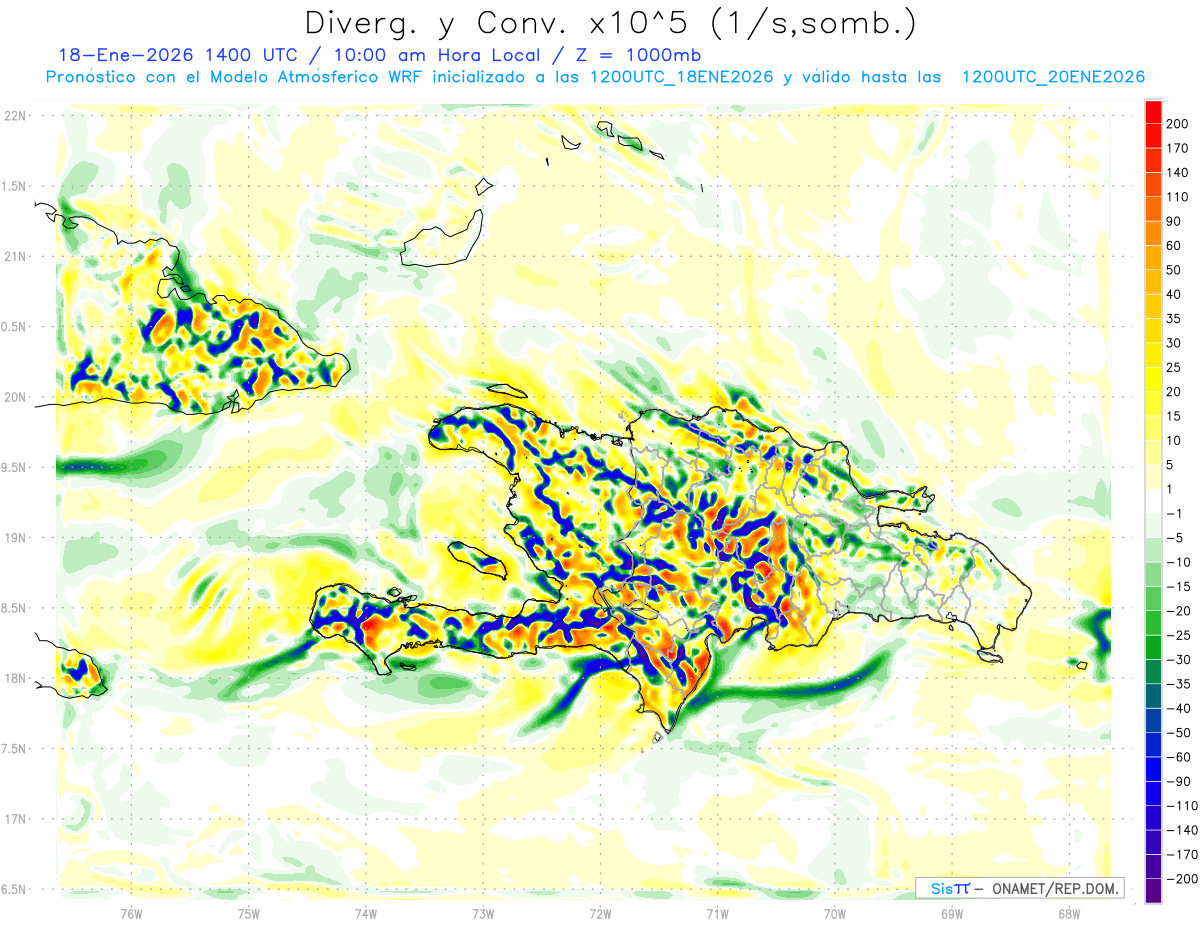This screenshot has width=1200, height=927.
Task: Click the '7.5N' latitude label
Action: pos(15,748)
